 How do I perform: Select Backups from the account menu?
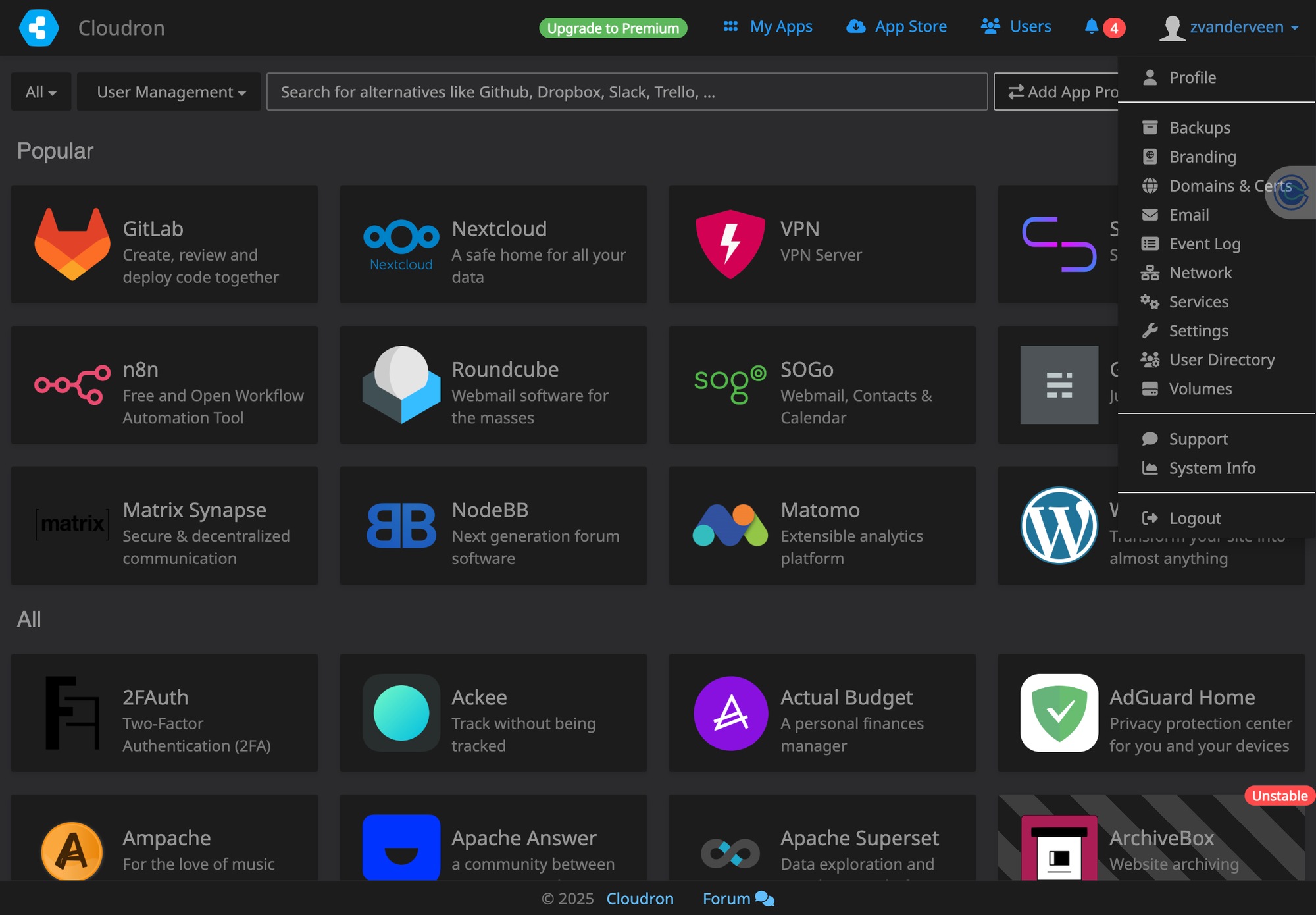tap(1199, 128)
